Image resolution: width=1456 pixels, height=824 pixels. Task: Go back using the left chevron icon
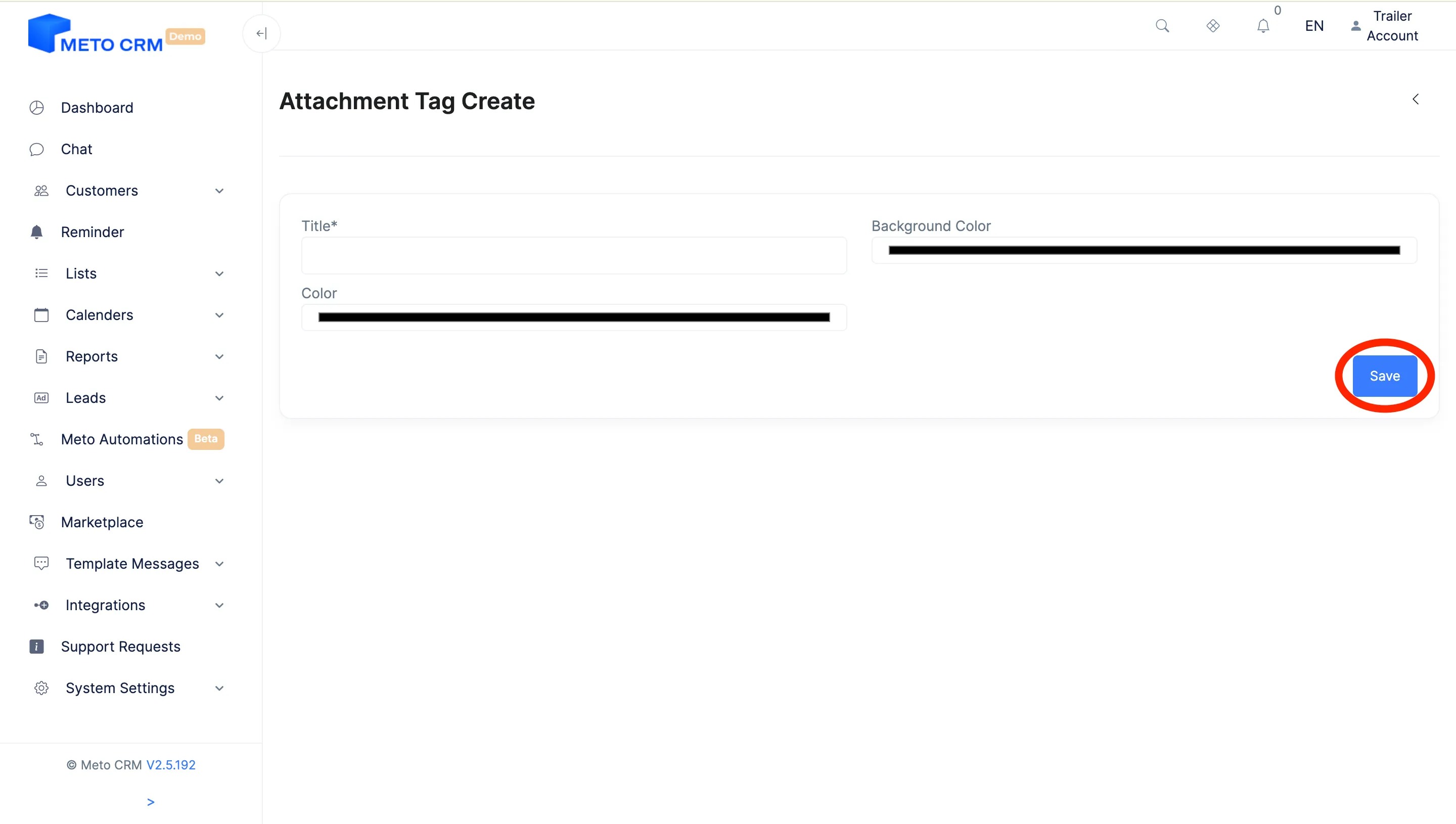click(x=1415, y=100)
